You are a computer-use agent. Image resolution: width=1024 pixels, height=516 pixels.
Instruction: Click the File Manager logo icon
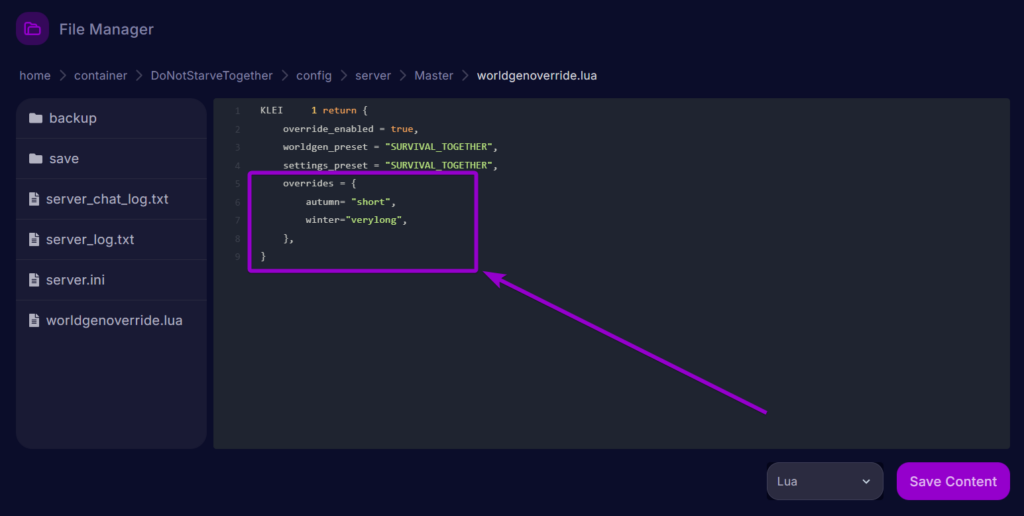[x=33, y=29]
